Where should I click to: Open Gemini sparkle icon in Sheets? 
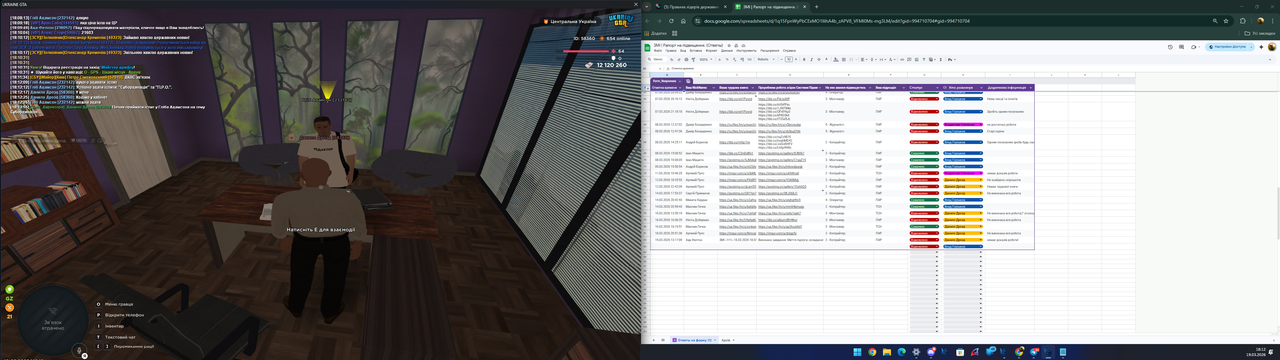(x=1261, y=47)
